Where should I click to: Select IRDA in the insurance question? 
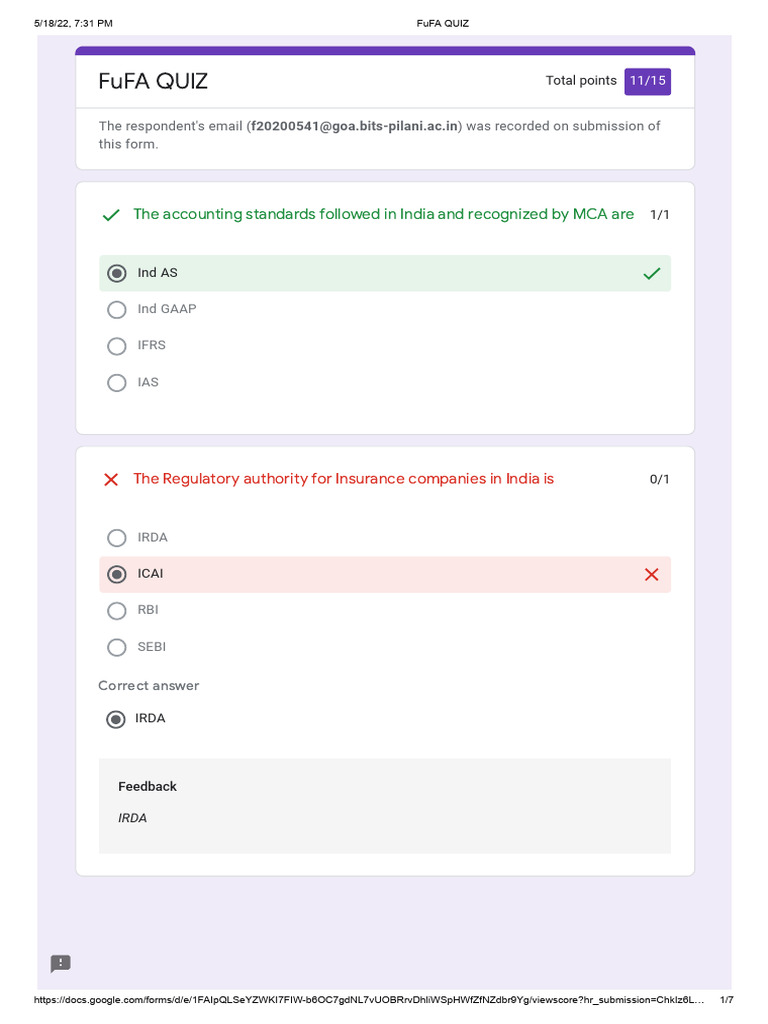tap(117, 538)
